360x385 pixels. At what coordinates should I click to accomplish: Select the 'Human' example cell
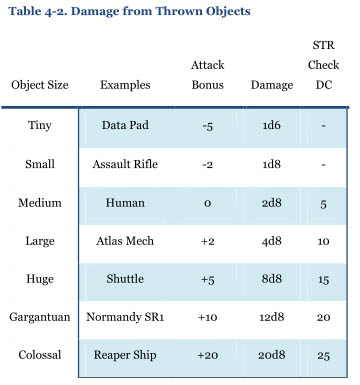click(125, 203)
